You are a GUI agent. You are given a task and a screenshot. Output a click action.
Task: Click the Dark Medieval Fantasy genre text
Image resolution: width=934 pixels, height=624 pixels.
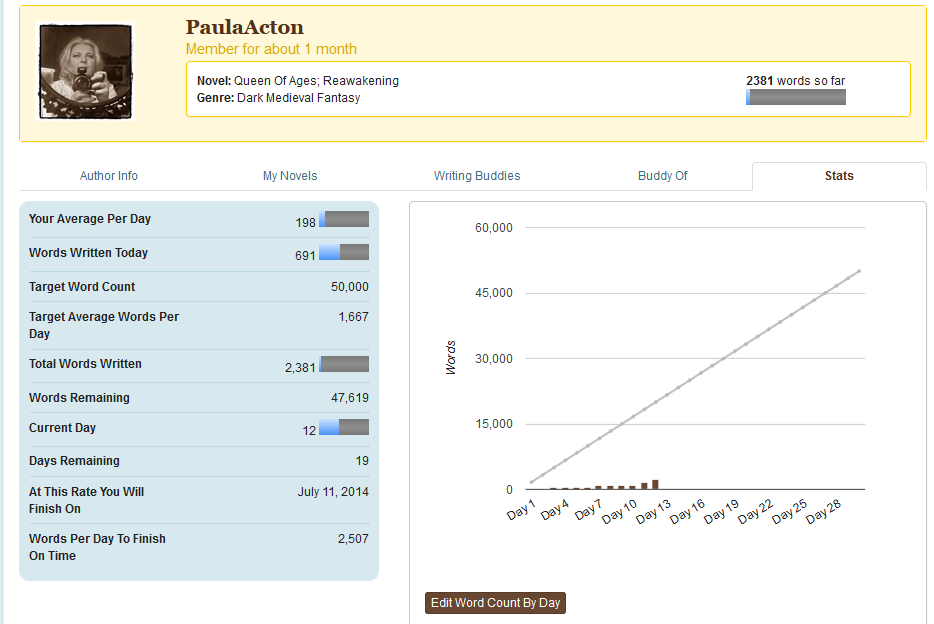298,98
